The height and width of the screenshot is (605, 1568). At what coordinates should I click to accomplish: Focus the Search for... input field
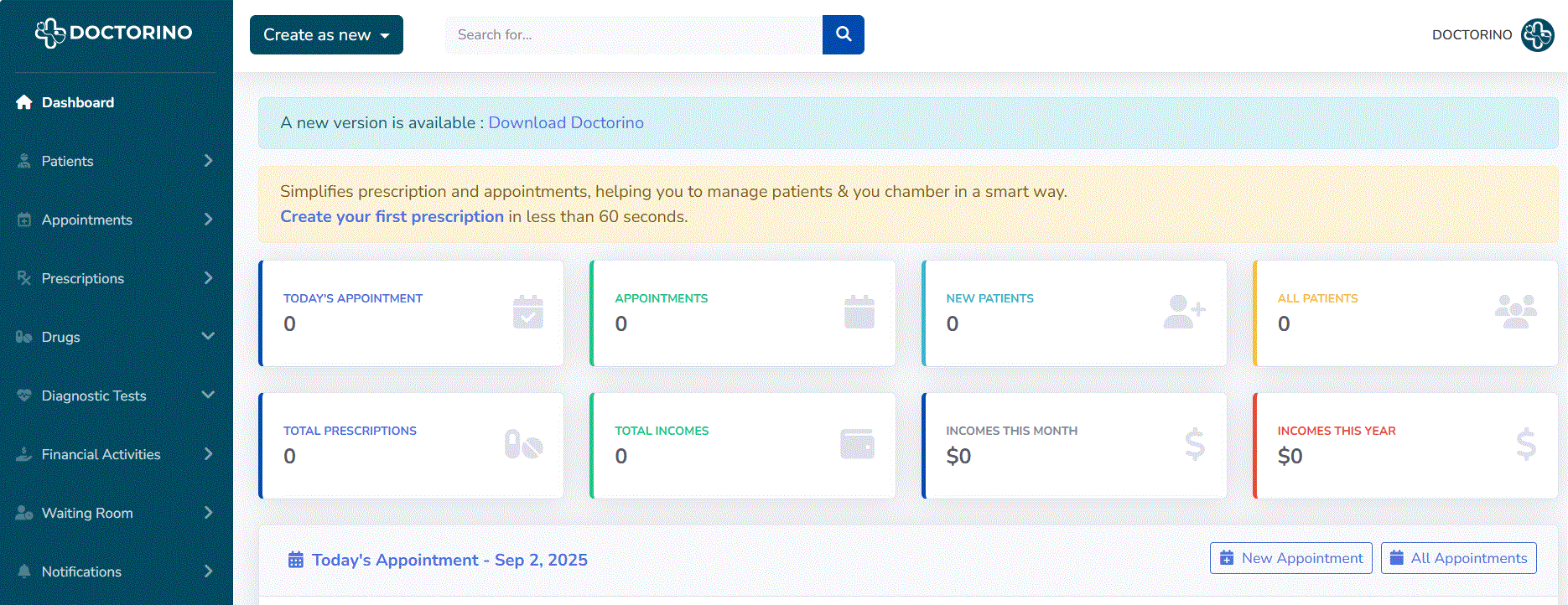(633, 34)
